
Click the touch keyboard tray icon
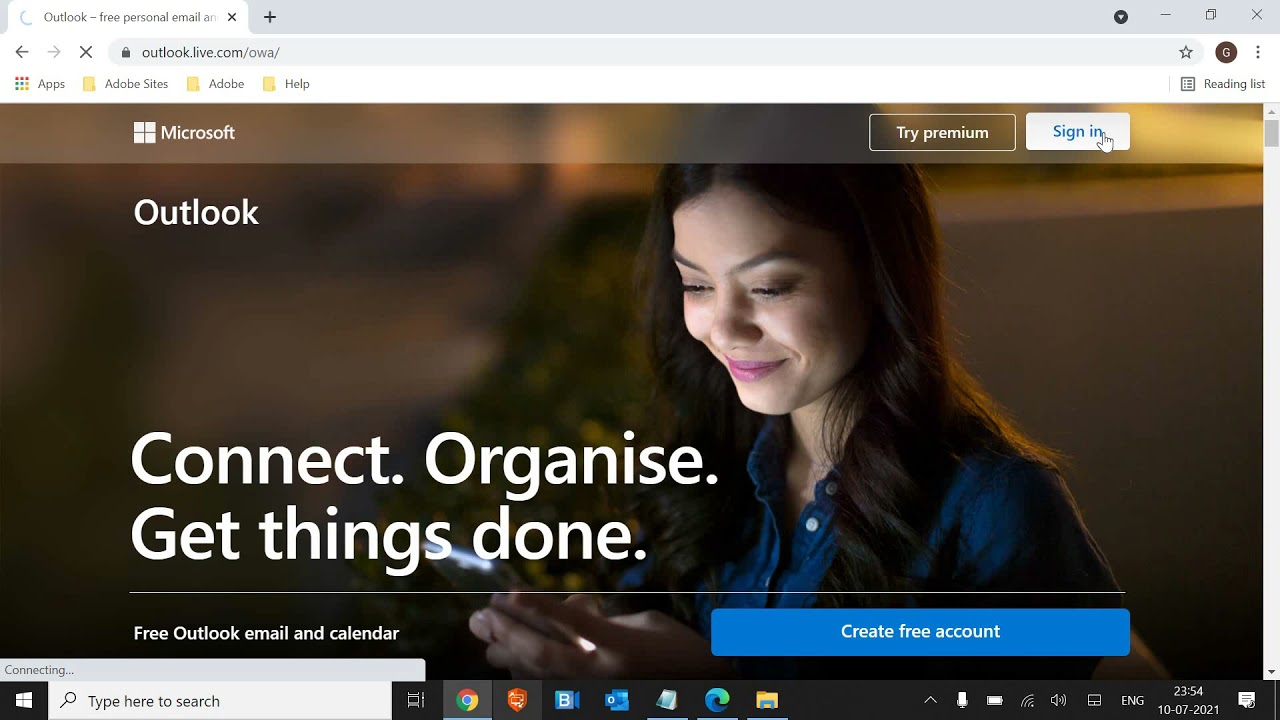click(1094, 700)
